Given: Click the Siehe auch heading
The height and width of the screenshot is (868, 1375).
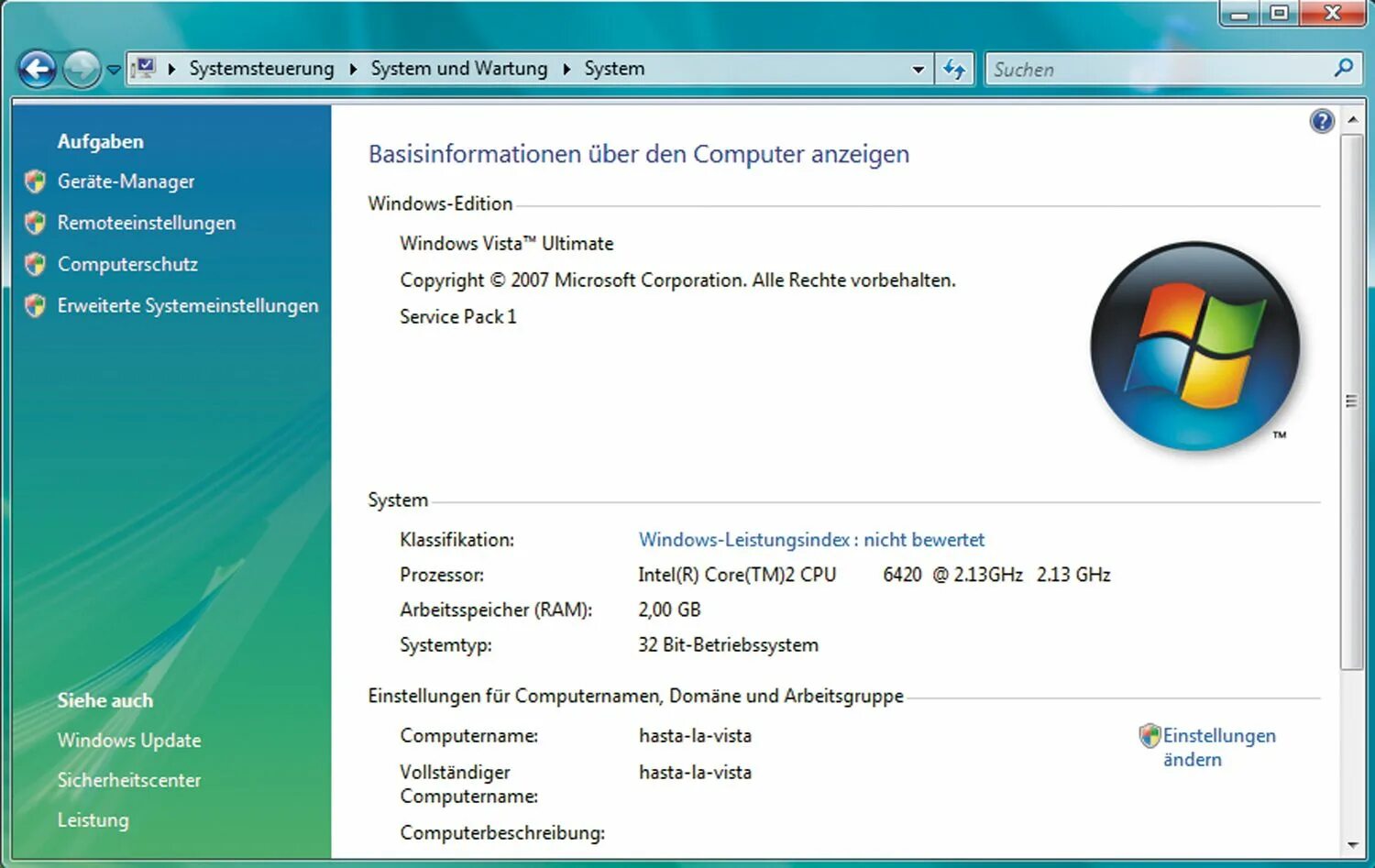Looking at the screenshot, I should click(x=104, y=700).
